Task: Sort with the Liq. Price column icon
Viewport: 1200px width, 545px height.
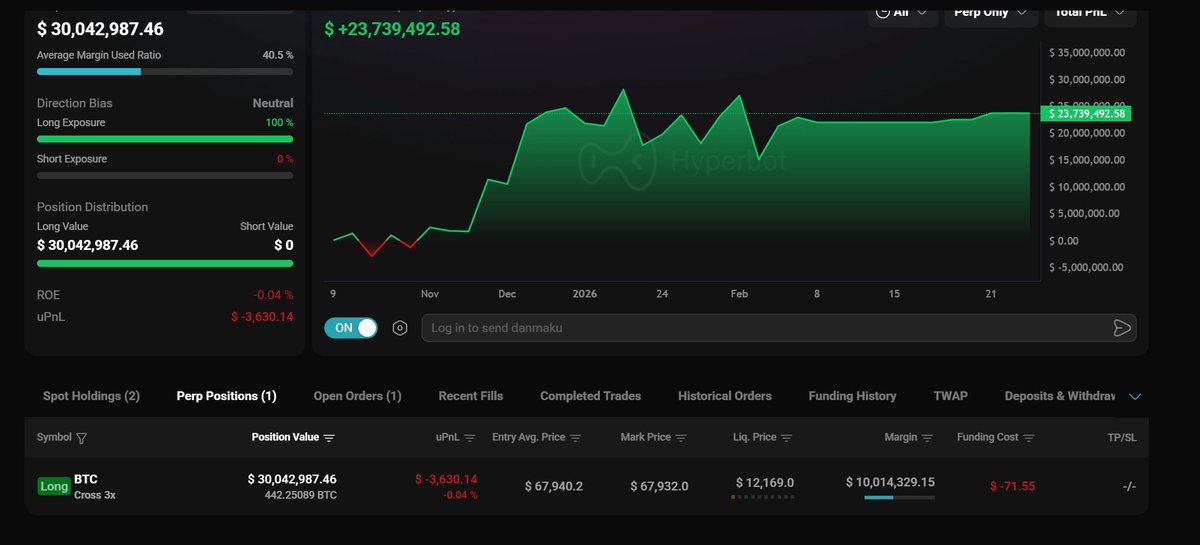Action: [x=787, y=438]
